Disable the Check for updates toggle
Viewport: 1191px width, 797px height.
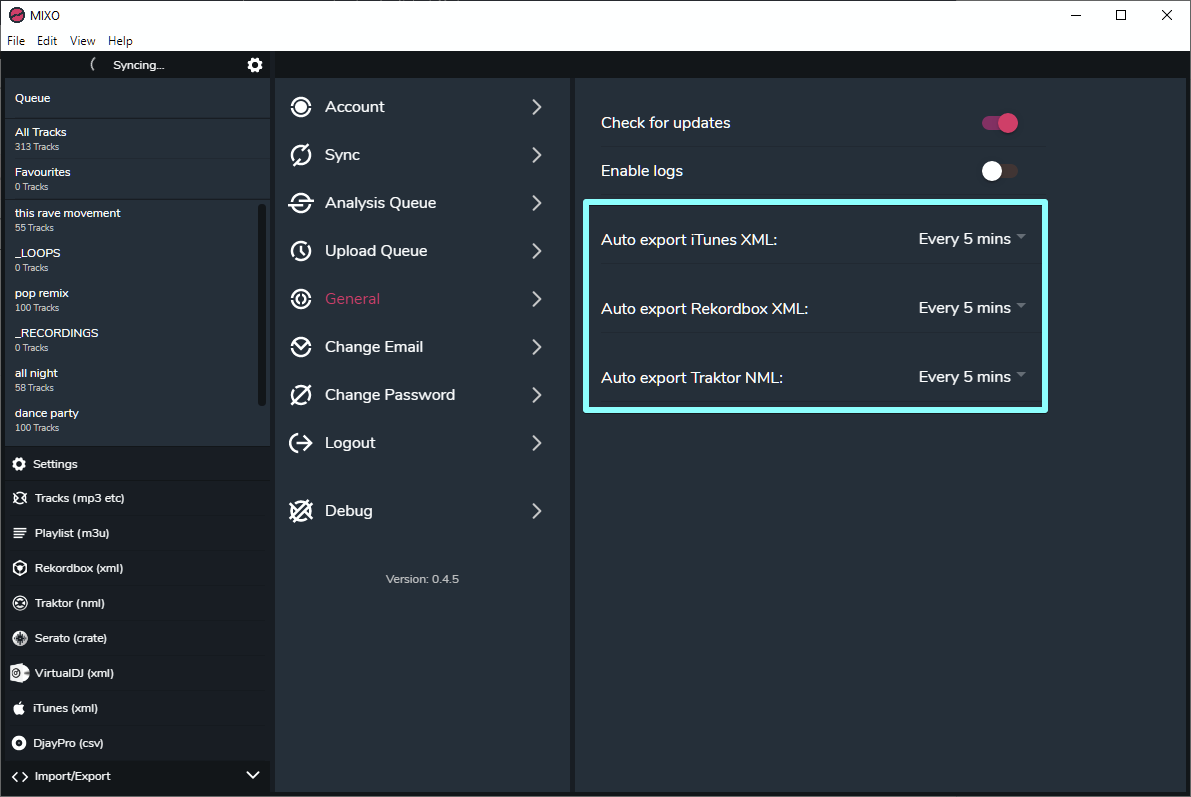(x=1000, y=123)
